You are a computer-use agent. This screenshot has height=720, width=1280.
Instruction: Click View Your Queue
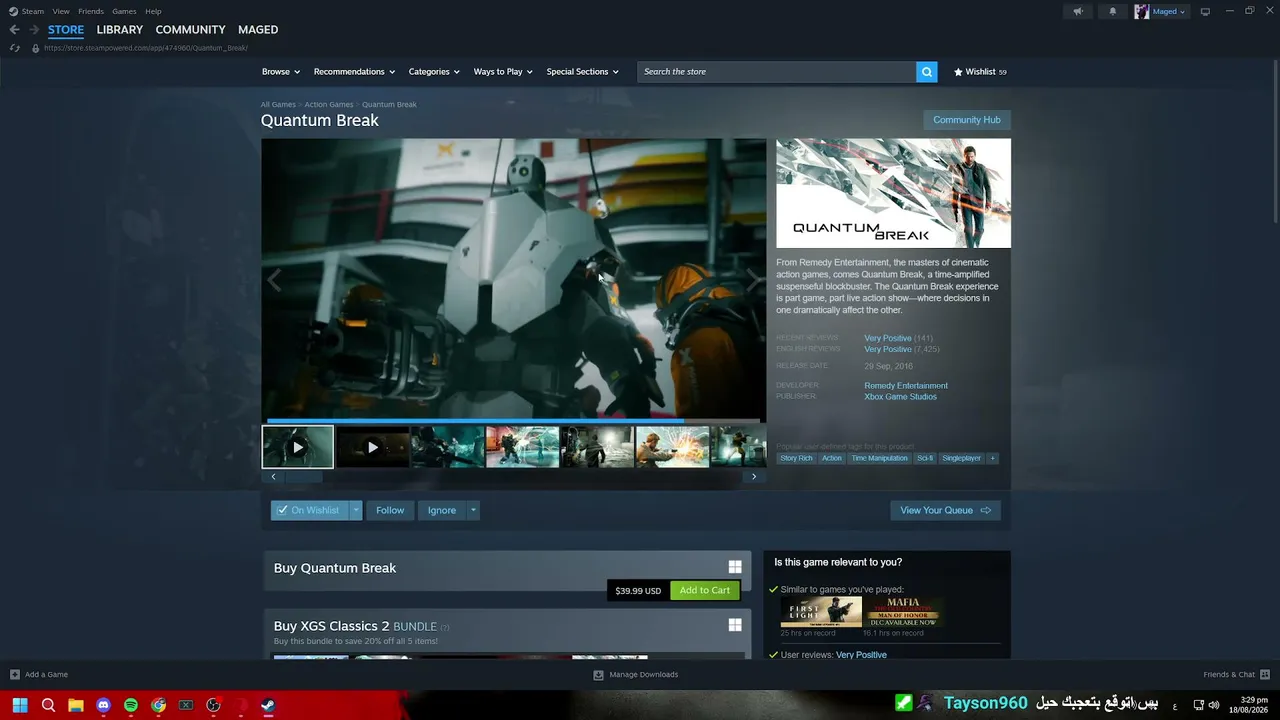945,510
